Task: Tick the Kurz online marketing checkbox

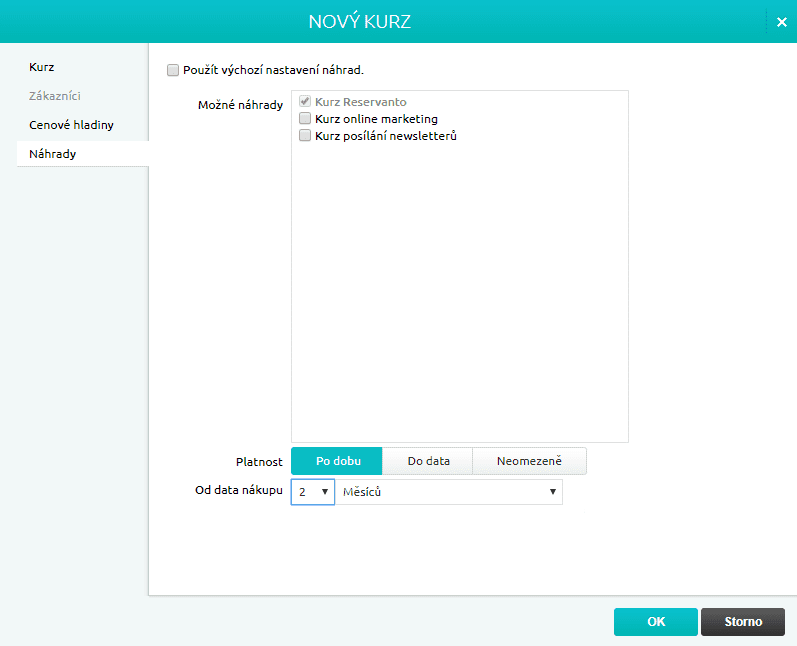Action: 306,119
